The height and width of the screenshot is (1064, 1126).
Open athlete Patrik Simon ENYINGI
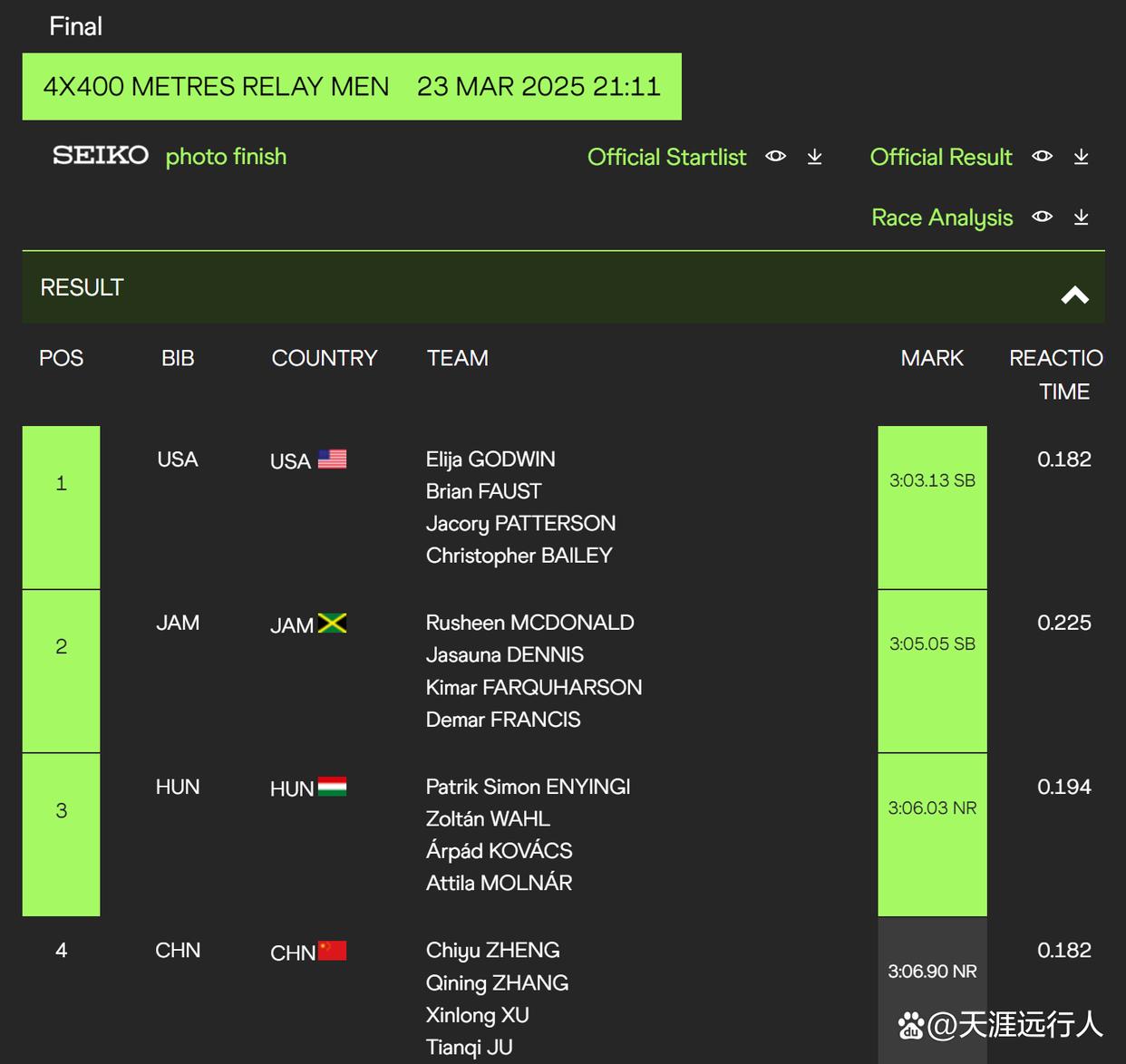pos(528,787)
